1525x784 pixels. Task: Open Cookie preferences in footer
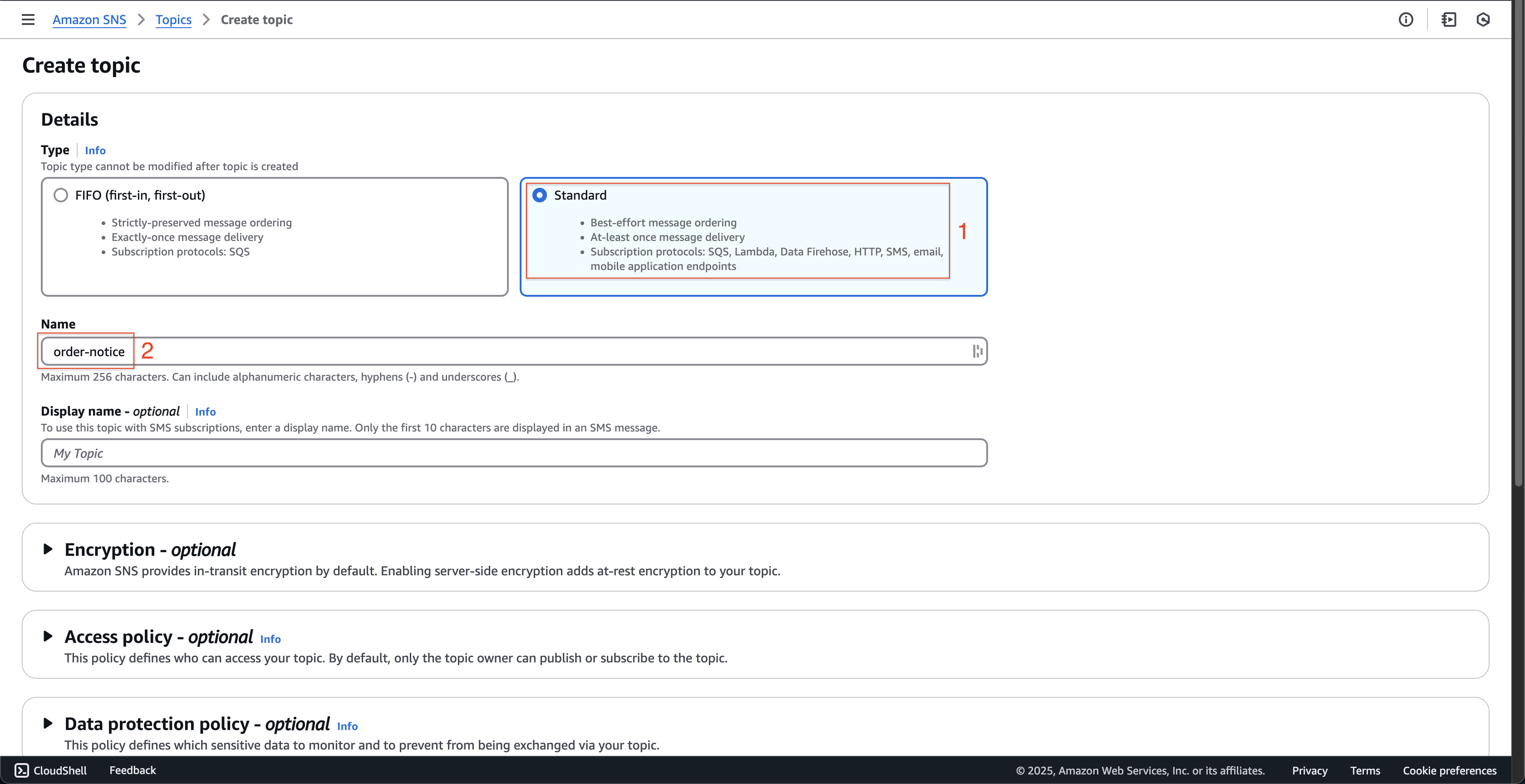pyautogui.click(x=1449, y=770)
